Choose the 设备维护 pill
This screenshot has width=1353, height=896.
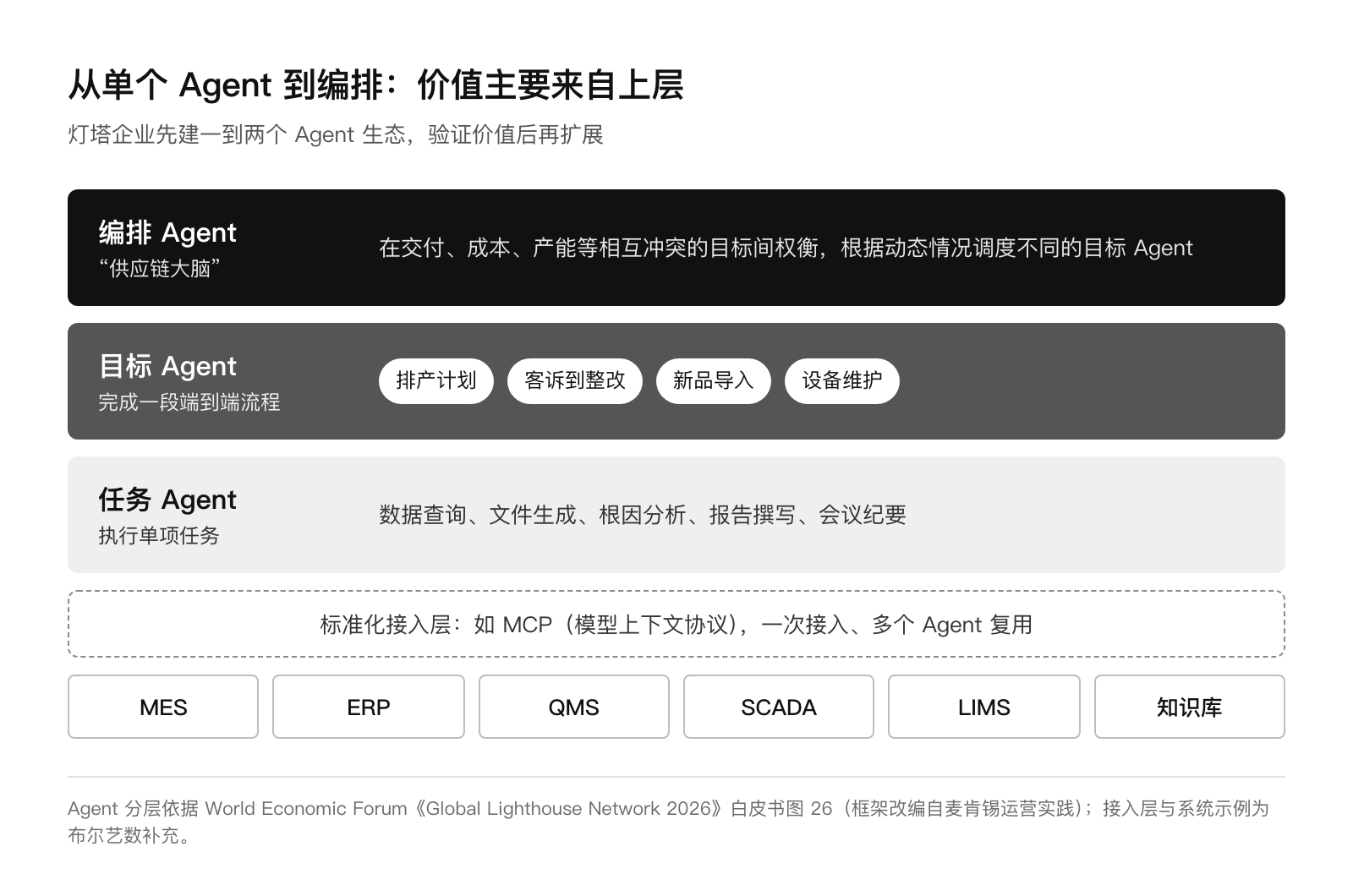[841, 380]
